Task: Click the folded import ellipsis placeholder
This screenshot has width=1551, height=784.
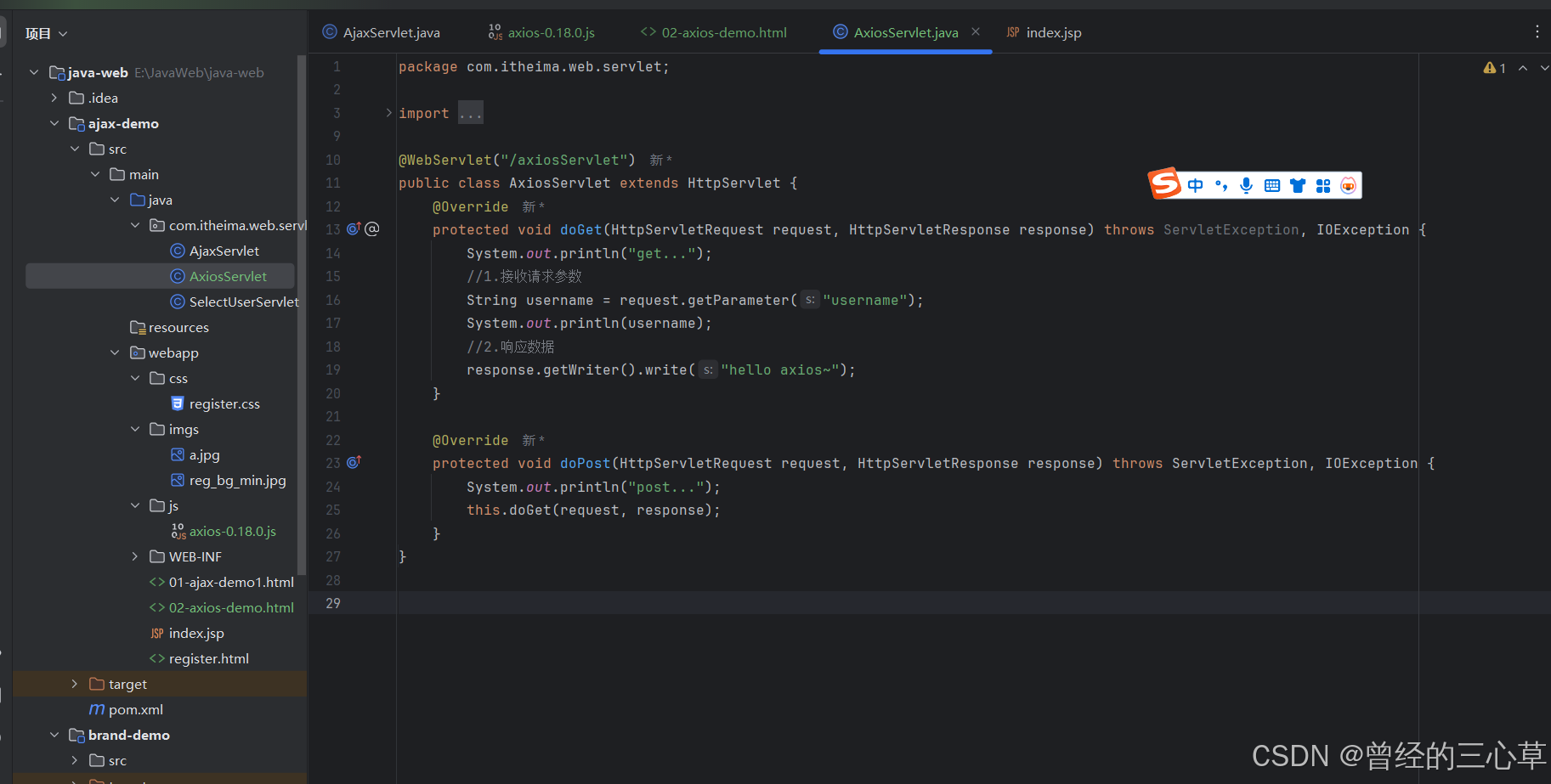Action: click(x=471, y=113)
